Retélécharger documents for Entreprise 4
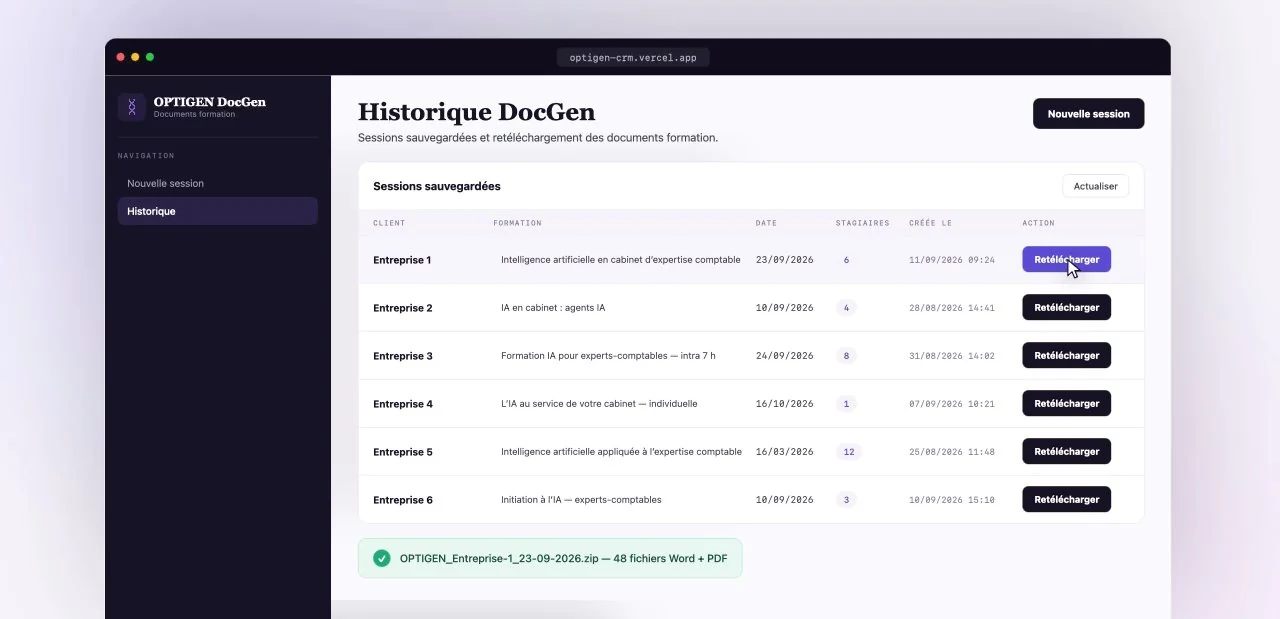 (1066, 403)
